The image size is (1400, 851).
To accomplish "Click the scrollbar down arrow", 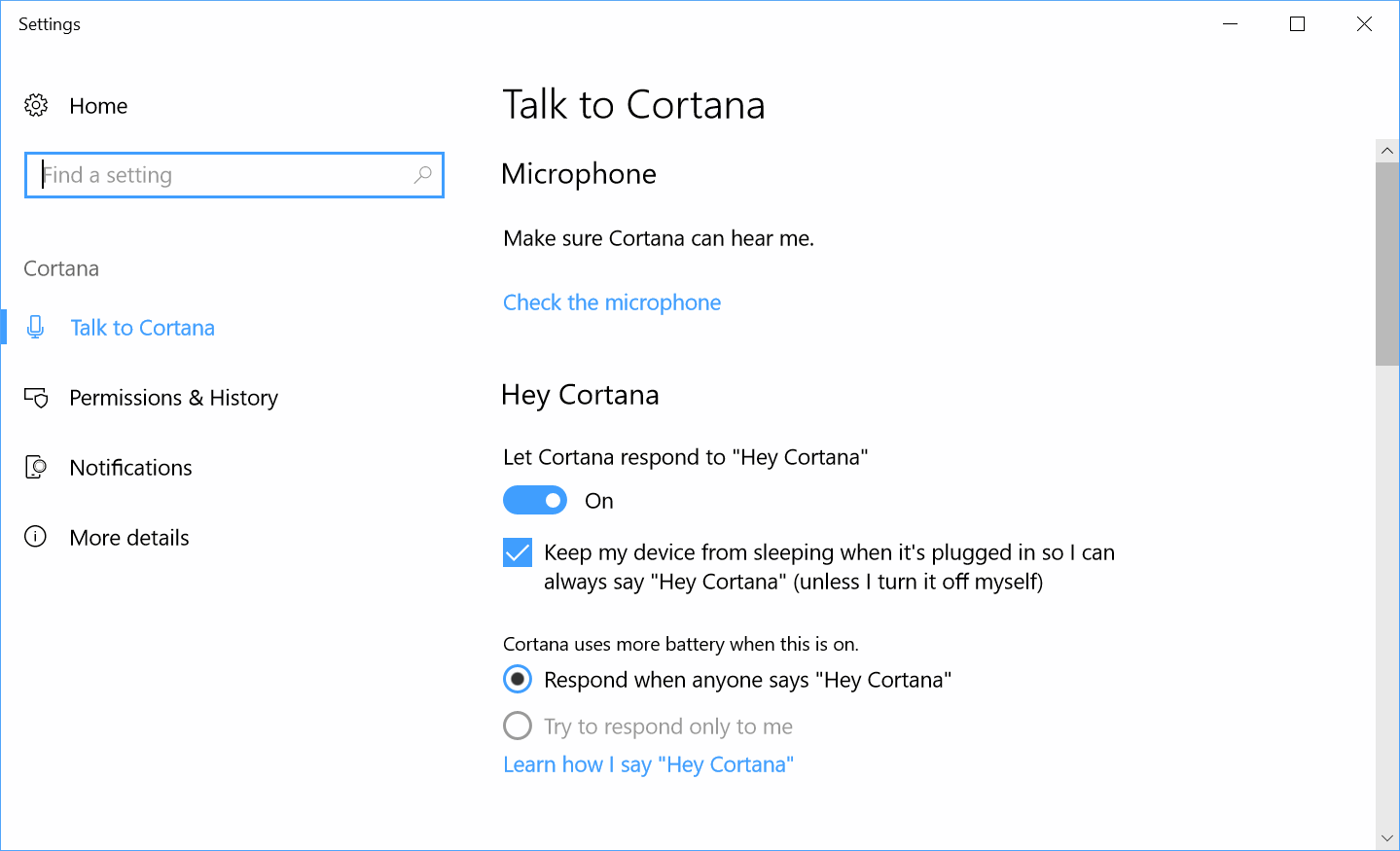I will 1387,837.
